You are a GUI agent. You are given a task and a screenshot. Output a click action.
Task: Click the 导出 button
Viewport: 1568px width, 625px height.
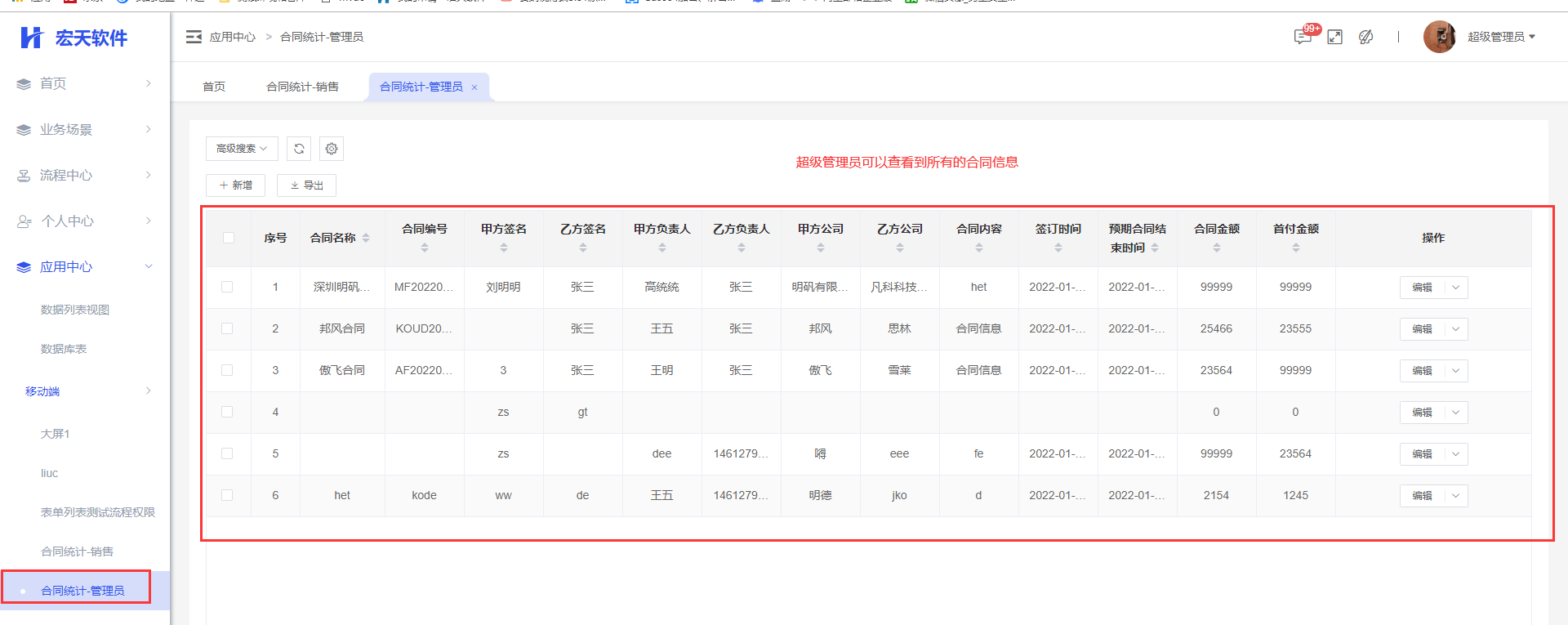coord(306,185)
